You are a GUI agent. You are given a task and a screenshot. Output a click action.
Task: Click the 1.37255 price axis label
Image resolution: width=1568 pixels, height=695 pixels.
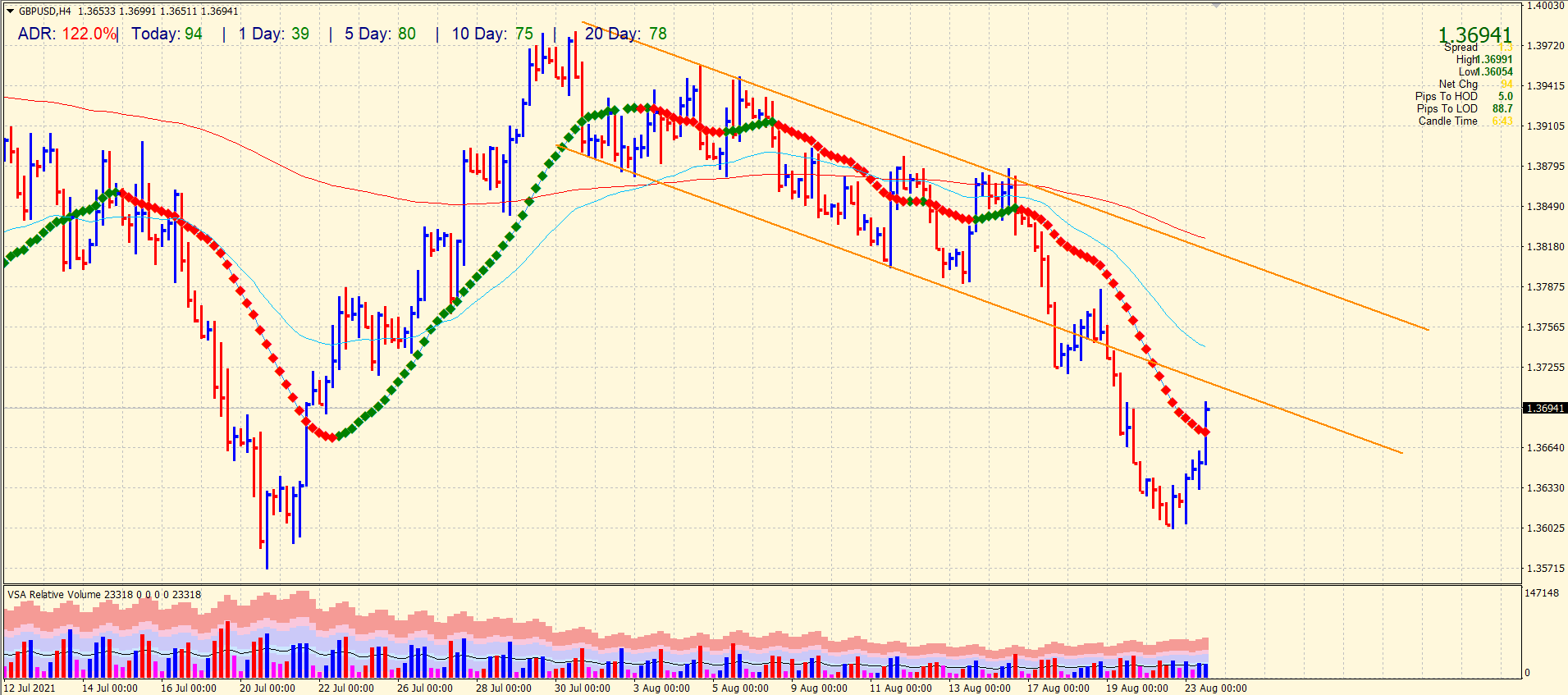point(1545,367)
